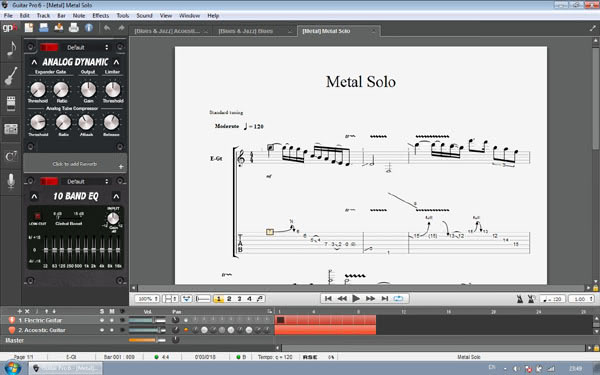The height and width of the screenshot is (375, 600).
Task: Click the Print toolbar icon
Action: 73,28
